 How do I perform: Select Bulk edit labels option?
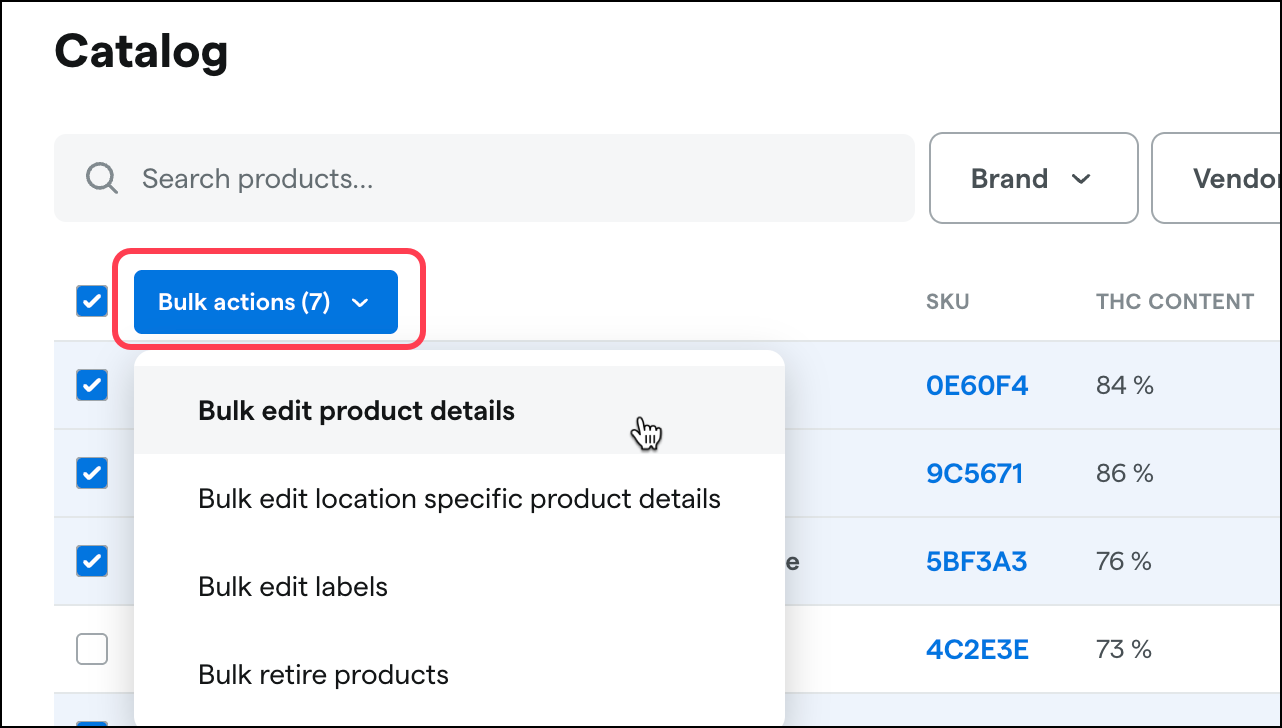point(293,587)
